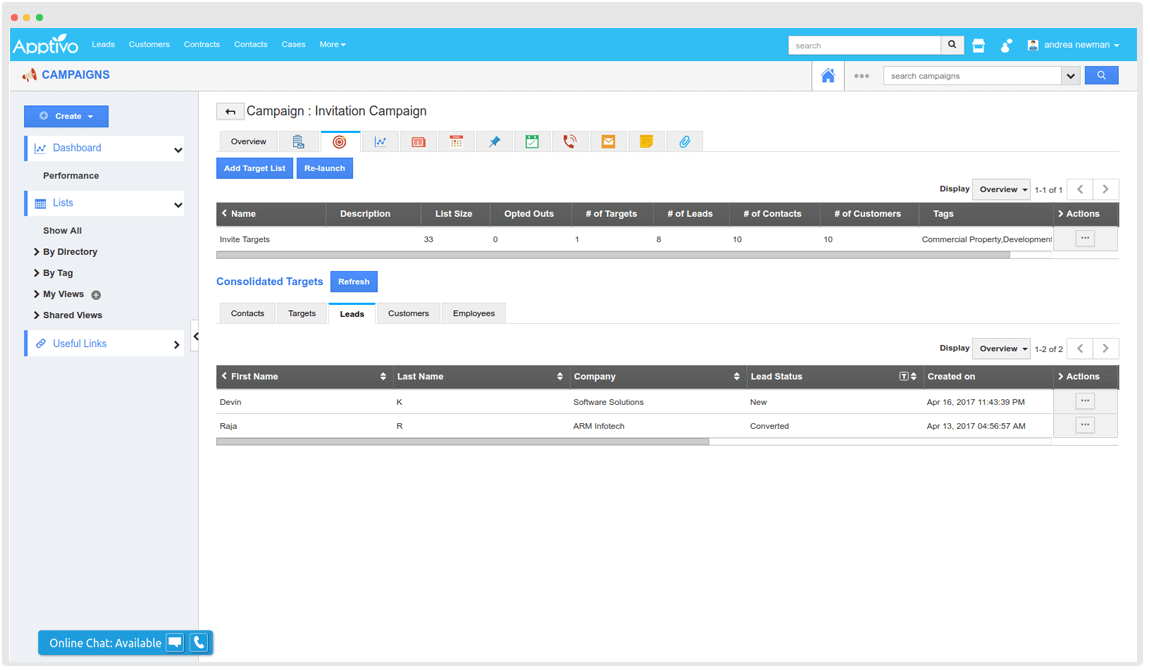The width and height of the screenshot is (1150, 670).
Task: Focus the search campaigns input field
Action: (971, 76)
